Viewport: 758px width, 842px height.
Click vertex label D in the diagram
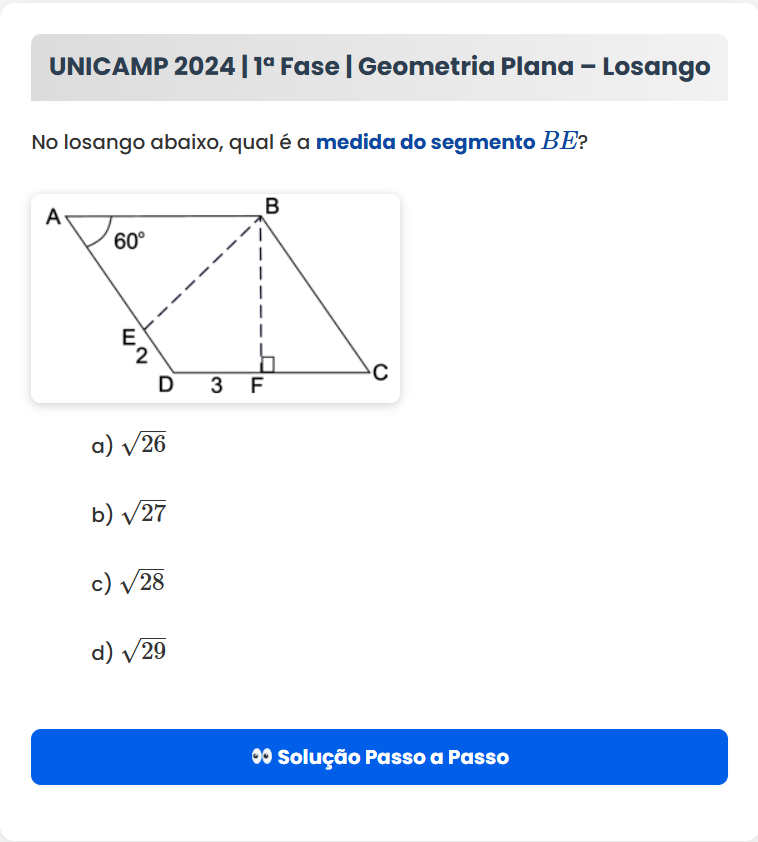(x=166, y=386)
